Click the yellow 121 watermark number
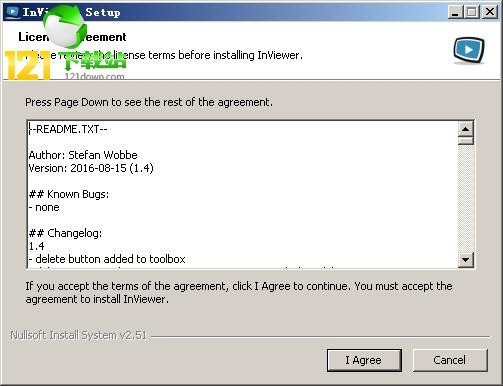 tap(27, 65)
